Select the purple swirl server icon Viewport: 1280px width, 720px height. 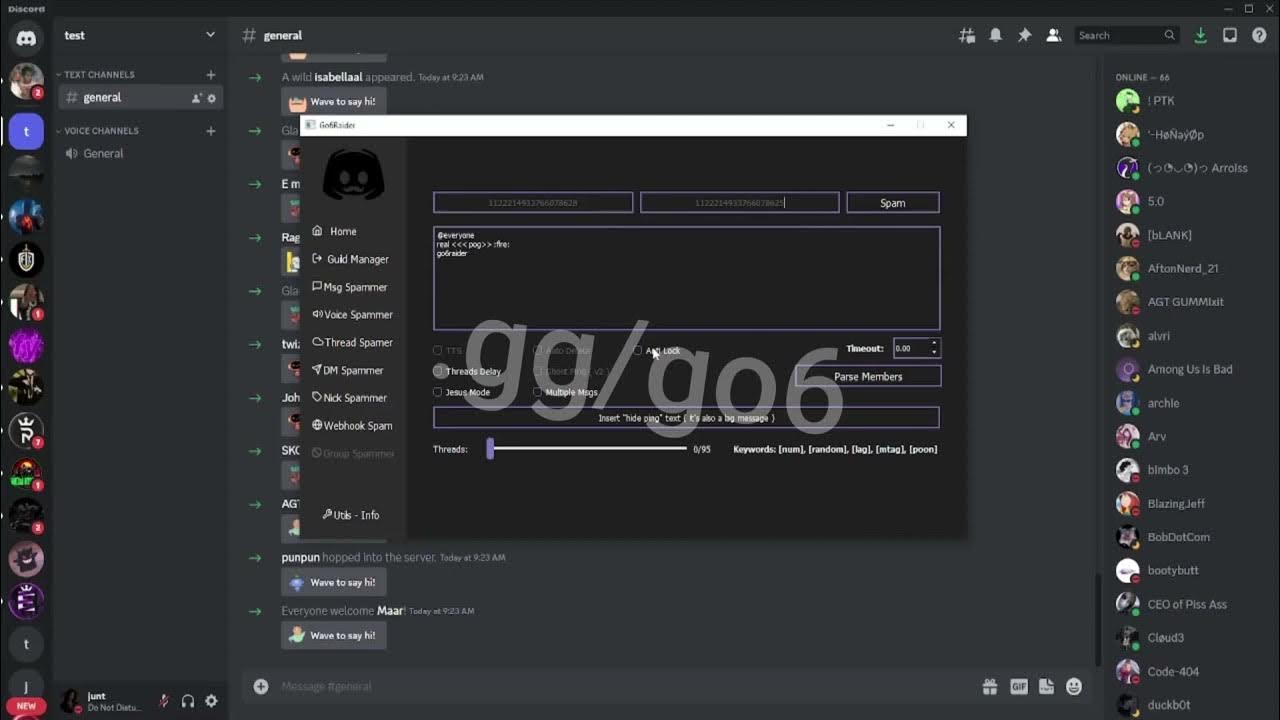coord(26,347)
